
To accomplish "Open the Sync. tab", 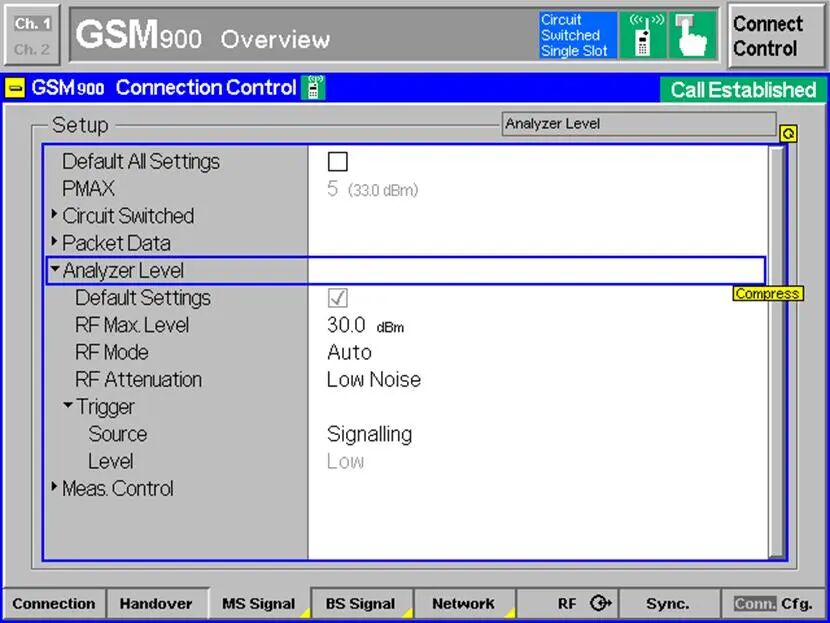I will click(668, 603).
